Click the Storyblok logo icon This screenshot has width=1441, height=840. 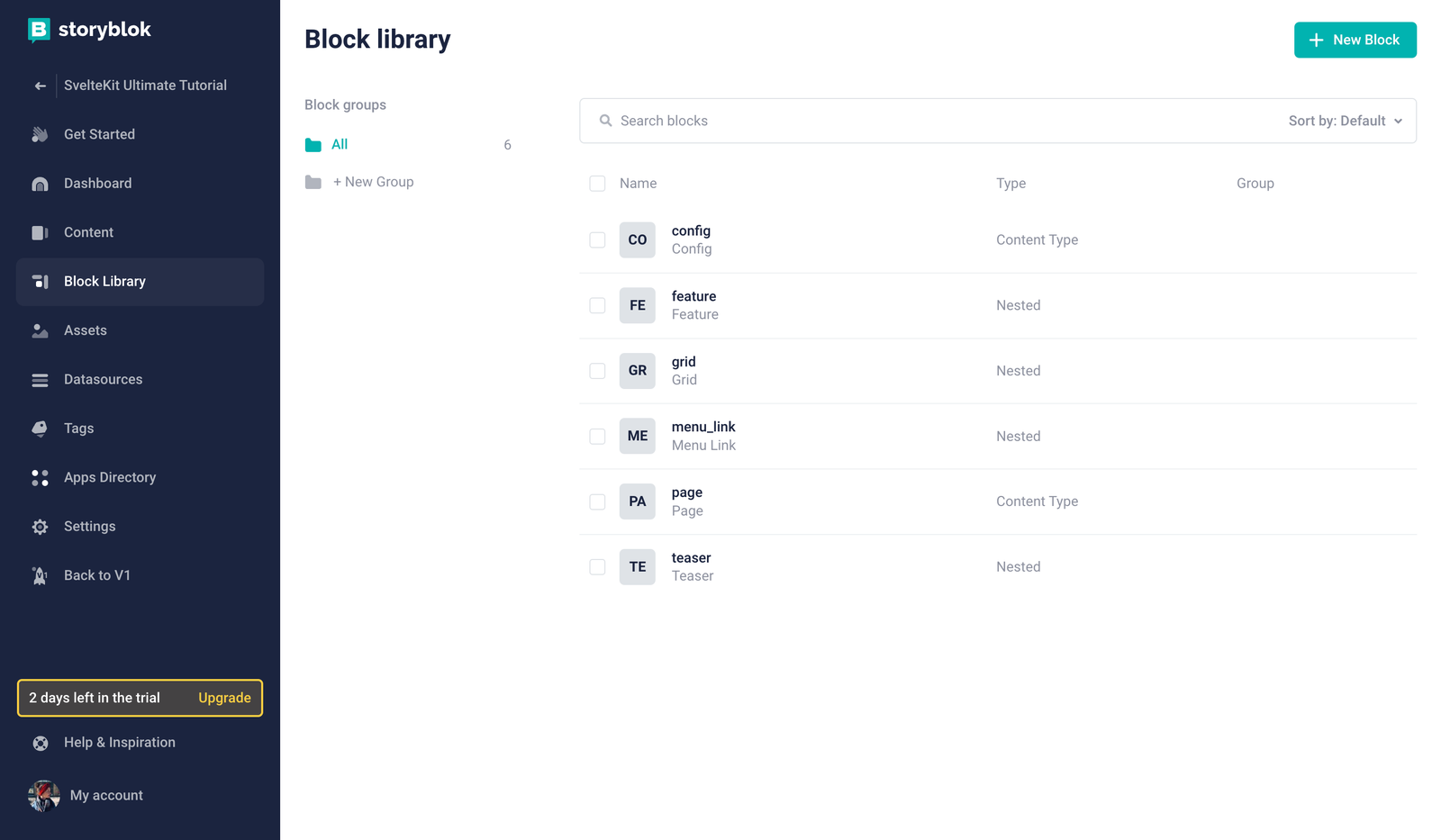click(39, 30)
